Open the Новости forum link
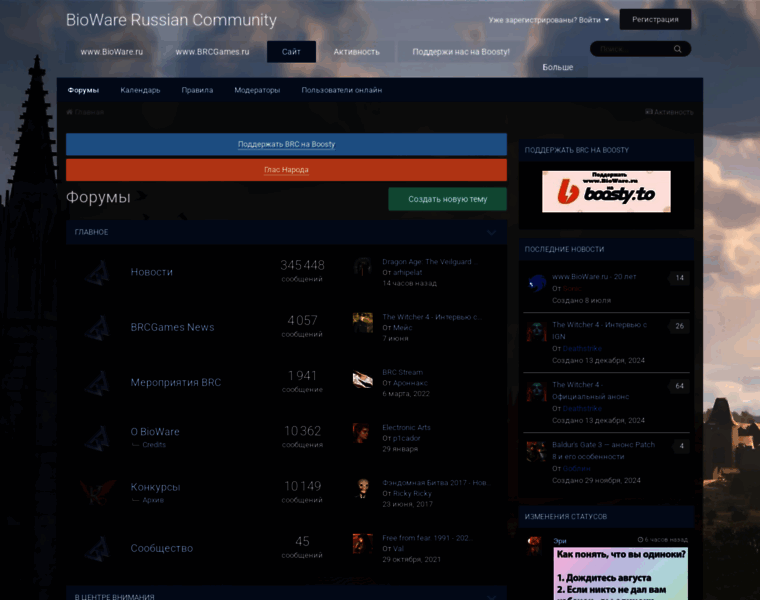Image resolution: width=760 pixels, height=600 pixels. click(x=152, y=272)
